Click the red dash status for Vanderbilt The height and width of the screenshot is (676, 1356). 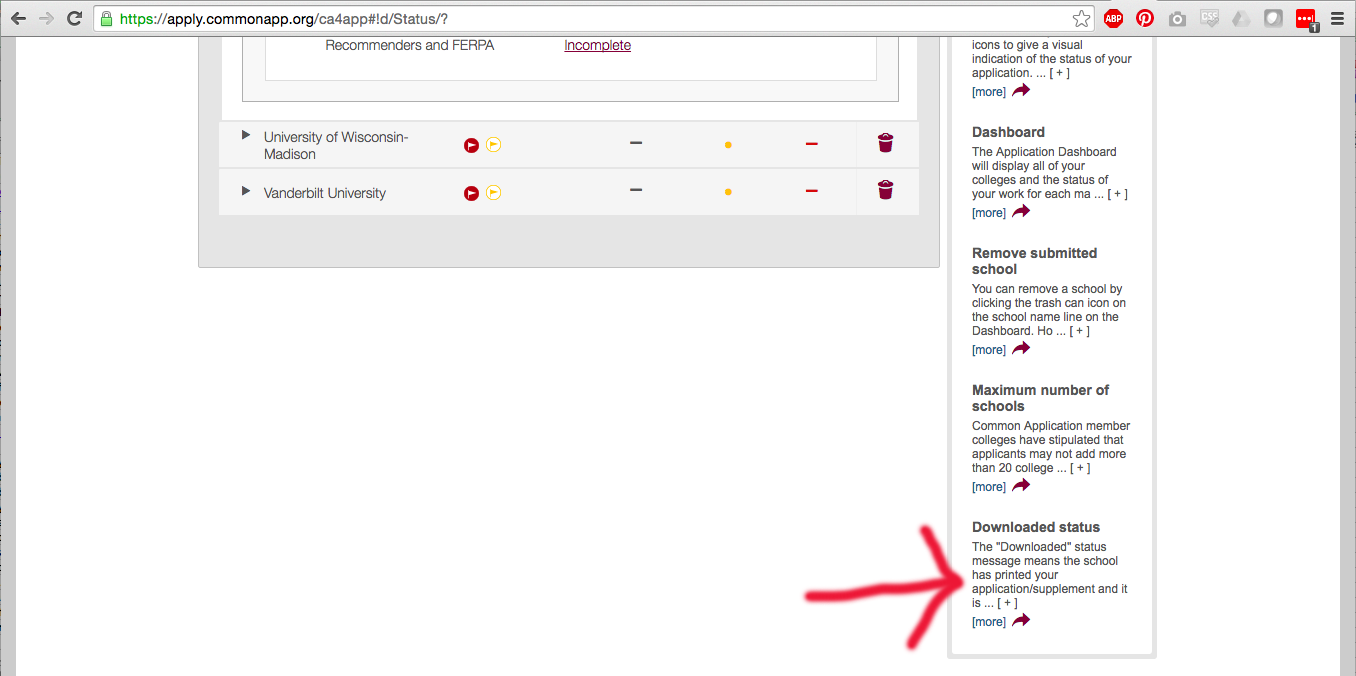click(x=811, y=190)
